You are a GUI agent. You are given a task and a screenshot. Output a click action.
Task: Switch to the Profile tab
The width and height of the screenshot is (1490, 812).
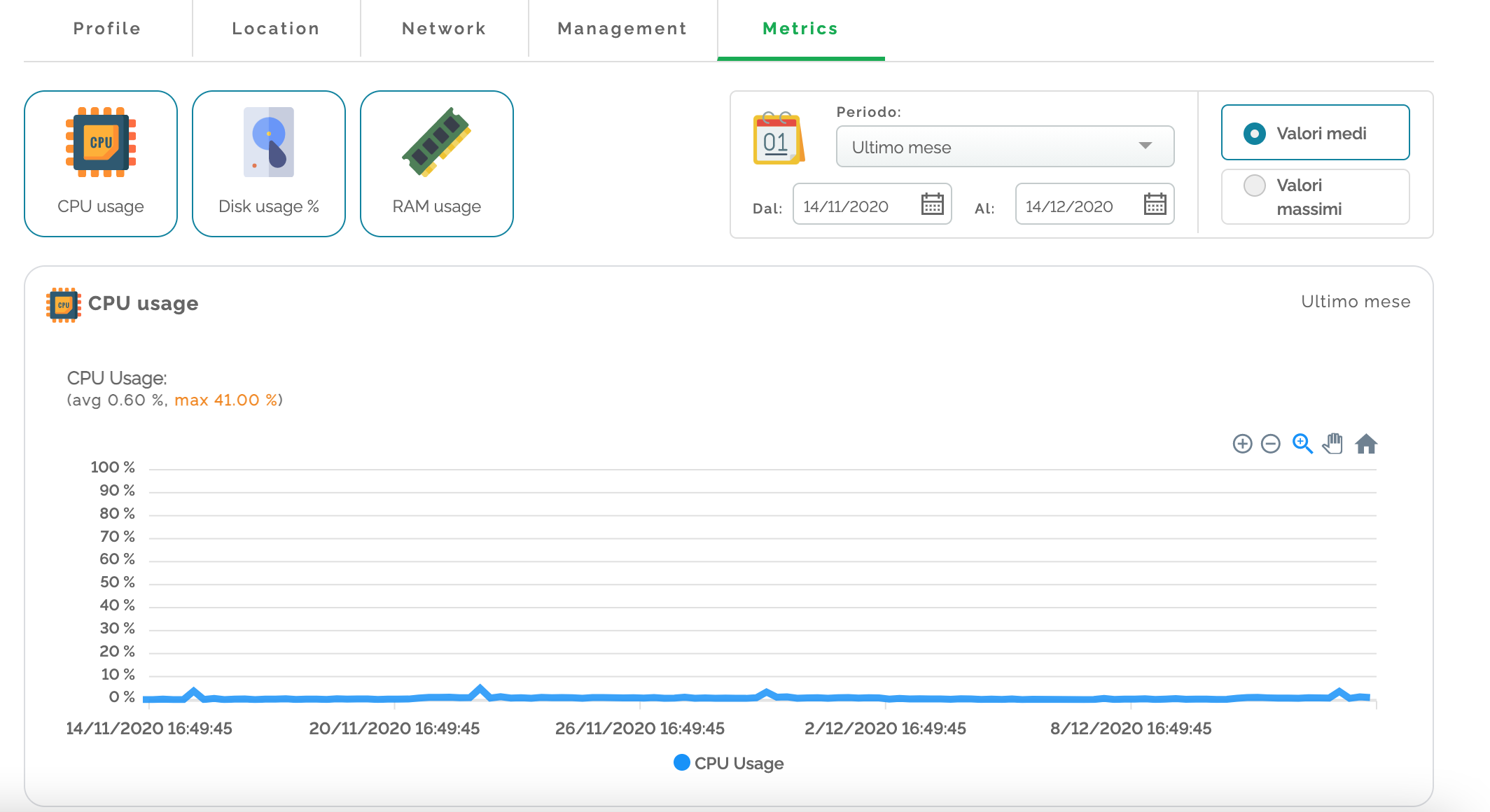tap(107, 29)
